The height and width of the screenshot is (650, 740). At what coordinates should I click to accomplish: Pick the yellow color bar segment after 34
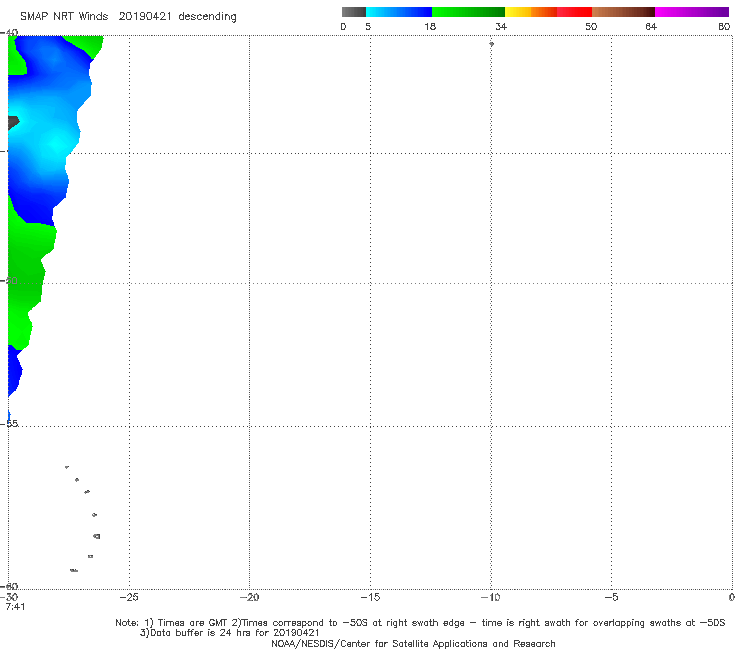(x=518, y=12)
